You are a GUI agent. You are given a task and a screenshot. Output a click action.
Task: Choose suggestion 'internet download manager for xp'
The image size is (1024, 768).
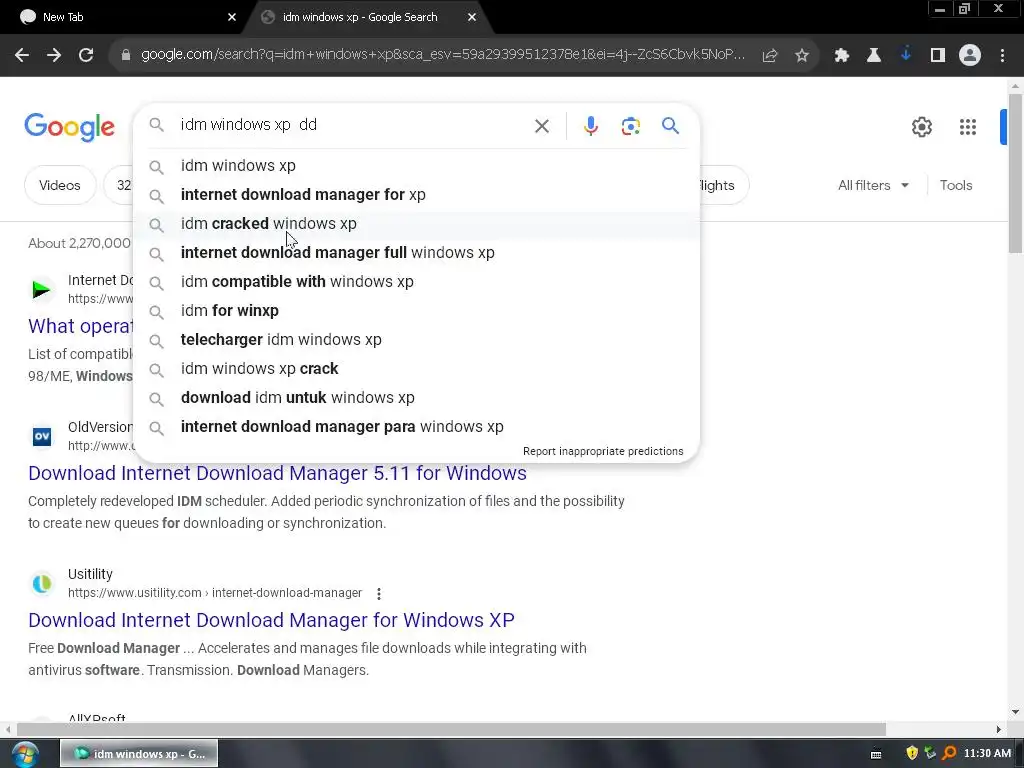(417, 195)
